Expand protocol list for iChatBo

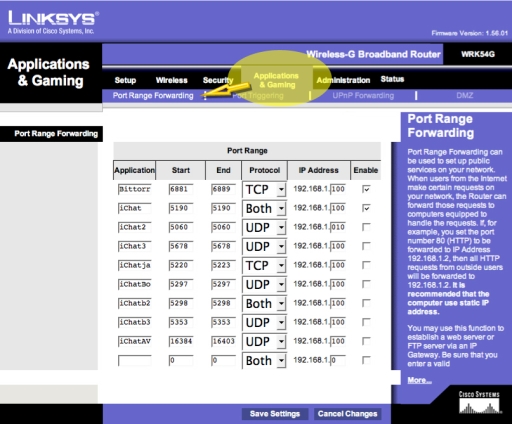point(264,284)
